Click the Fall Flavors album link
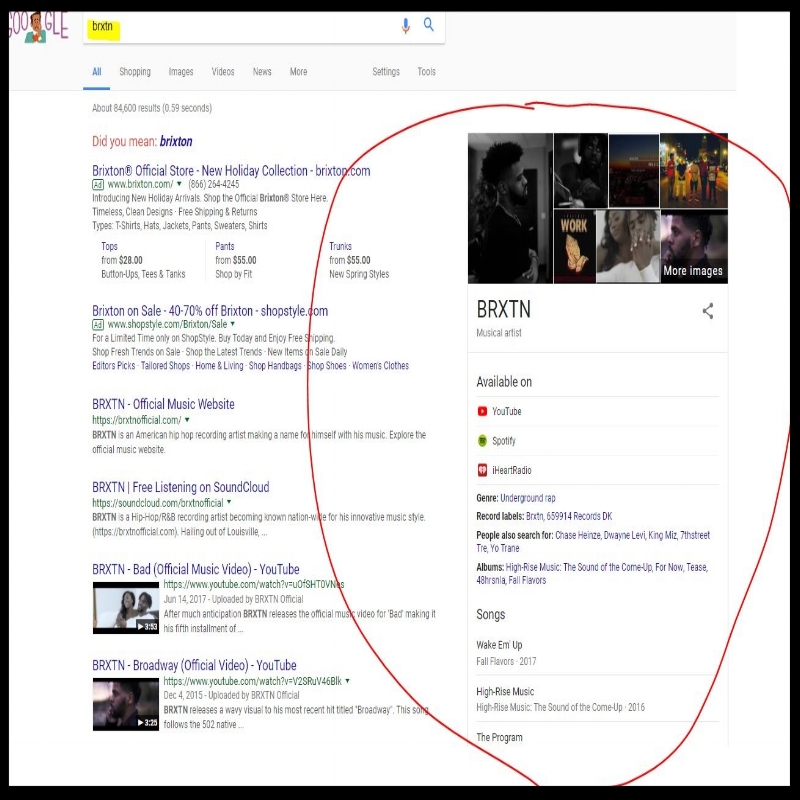 click(527, 580)
